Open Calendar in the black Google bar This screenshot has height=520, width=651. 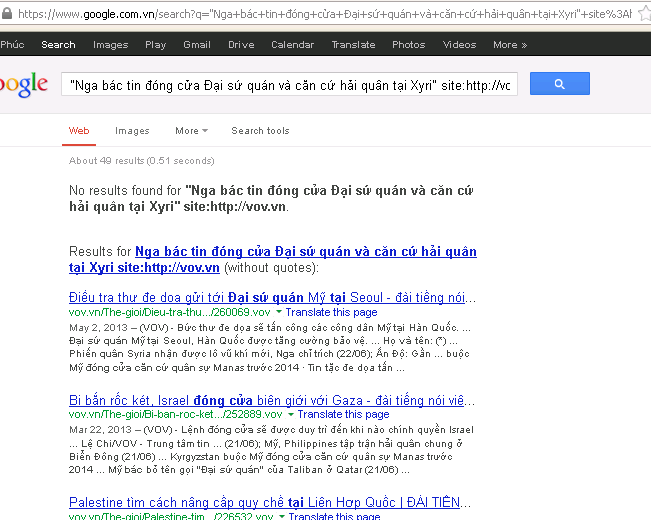(292, 44)
